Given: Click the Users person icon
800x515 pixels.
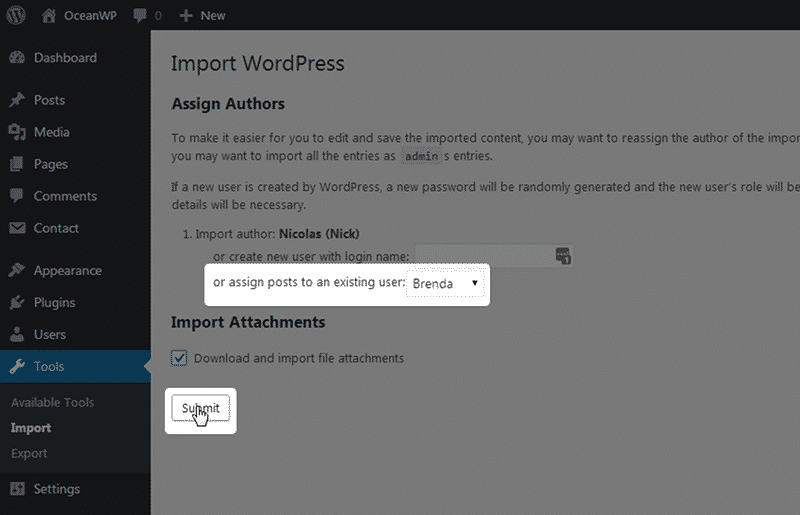Looking at the screenshot, I should click(17, 334).
